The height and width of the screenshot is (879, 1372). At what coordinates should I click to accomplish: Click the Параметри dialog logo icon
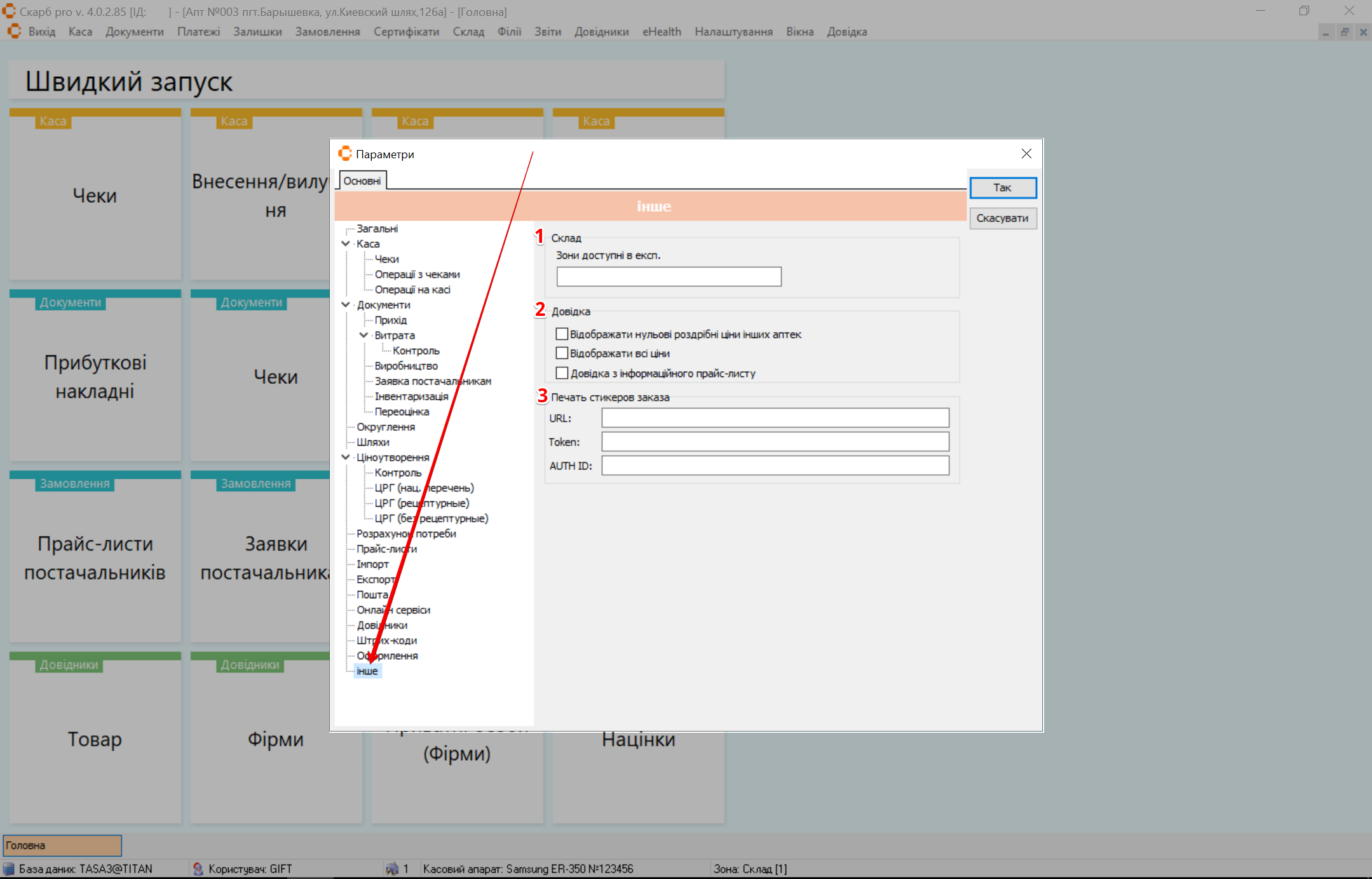click(345, 154)
